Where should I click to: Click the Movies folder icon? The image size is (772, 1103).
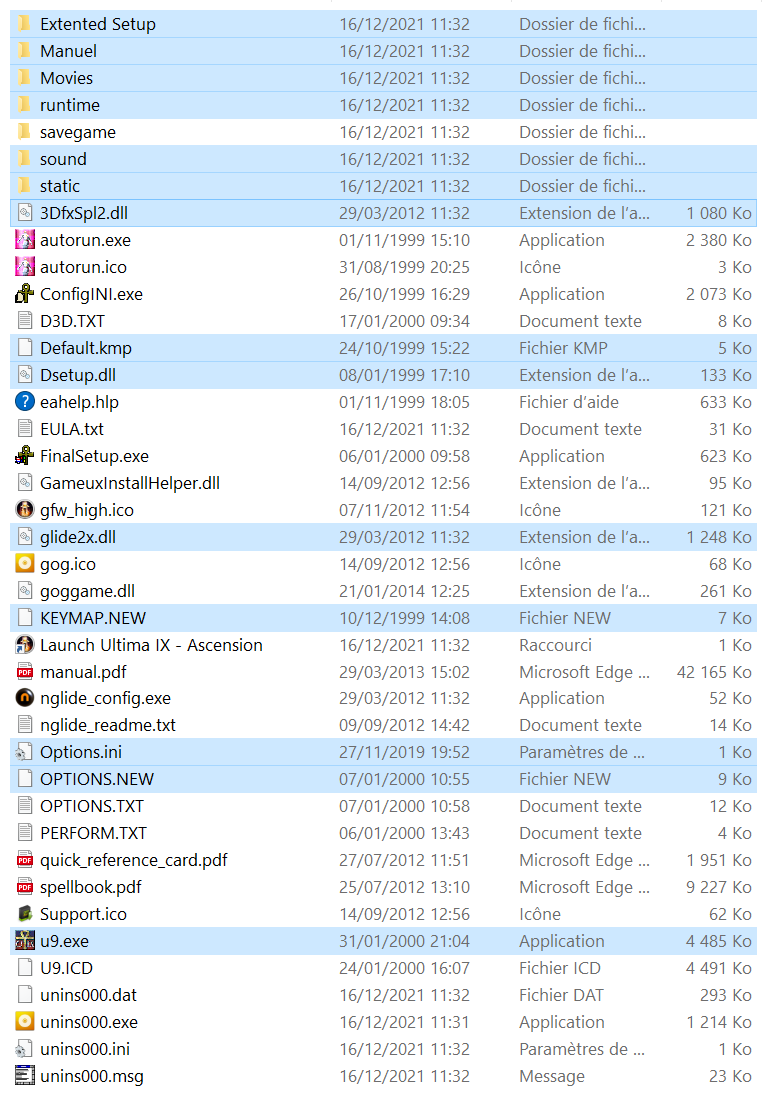(x=25, y=78)
